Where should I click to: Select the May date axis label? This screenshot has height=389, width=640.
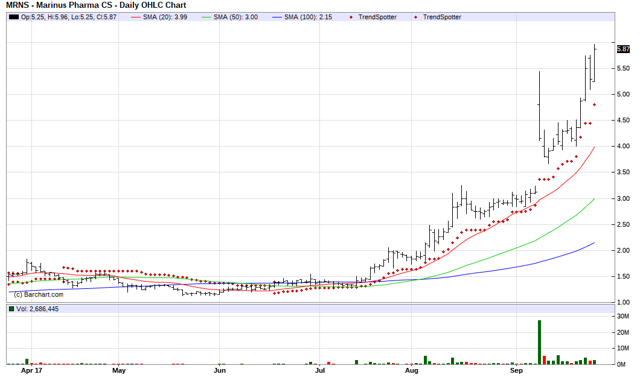tap(119, 371)
